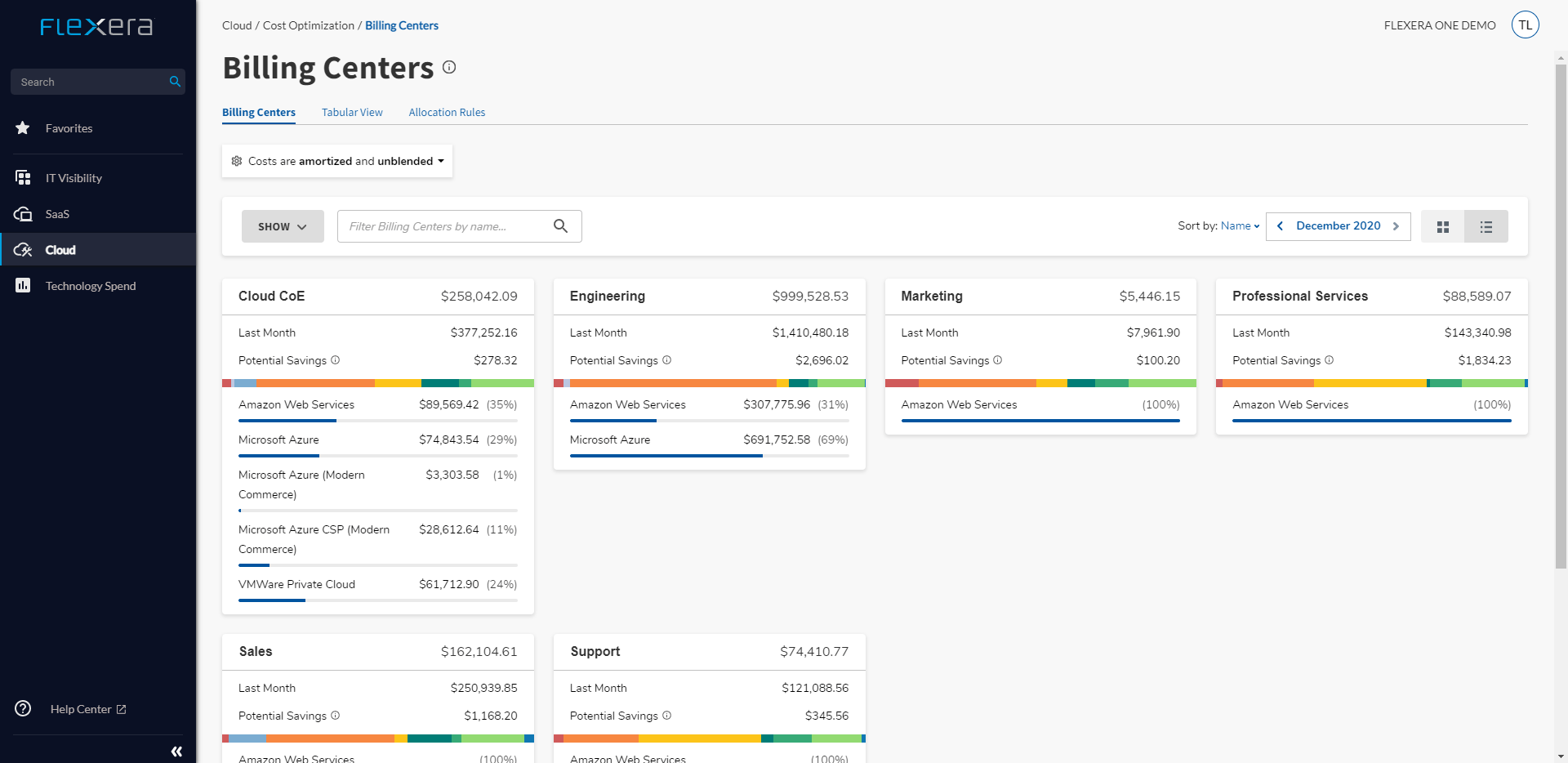
Task: Go to next month after December 2020
Action: click(x=1396, y=226)
